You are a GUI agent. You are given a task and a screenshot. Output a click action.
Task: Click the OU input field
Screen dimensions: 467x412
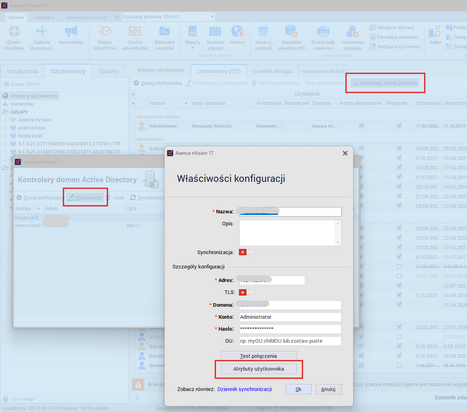pos(290,341)
